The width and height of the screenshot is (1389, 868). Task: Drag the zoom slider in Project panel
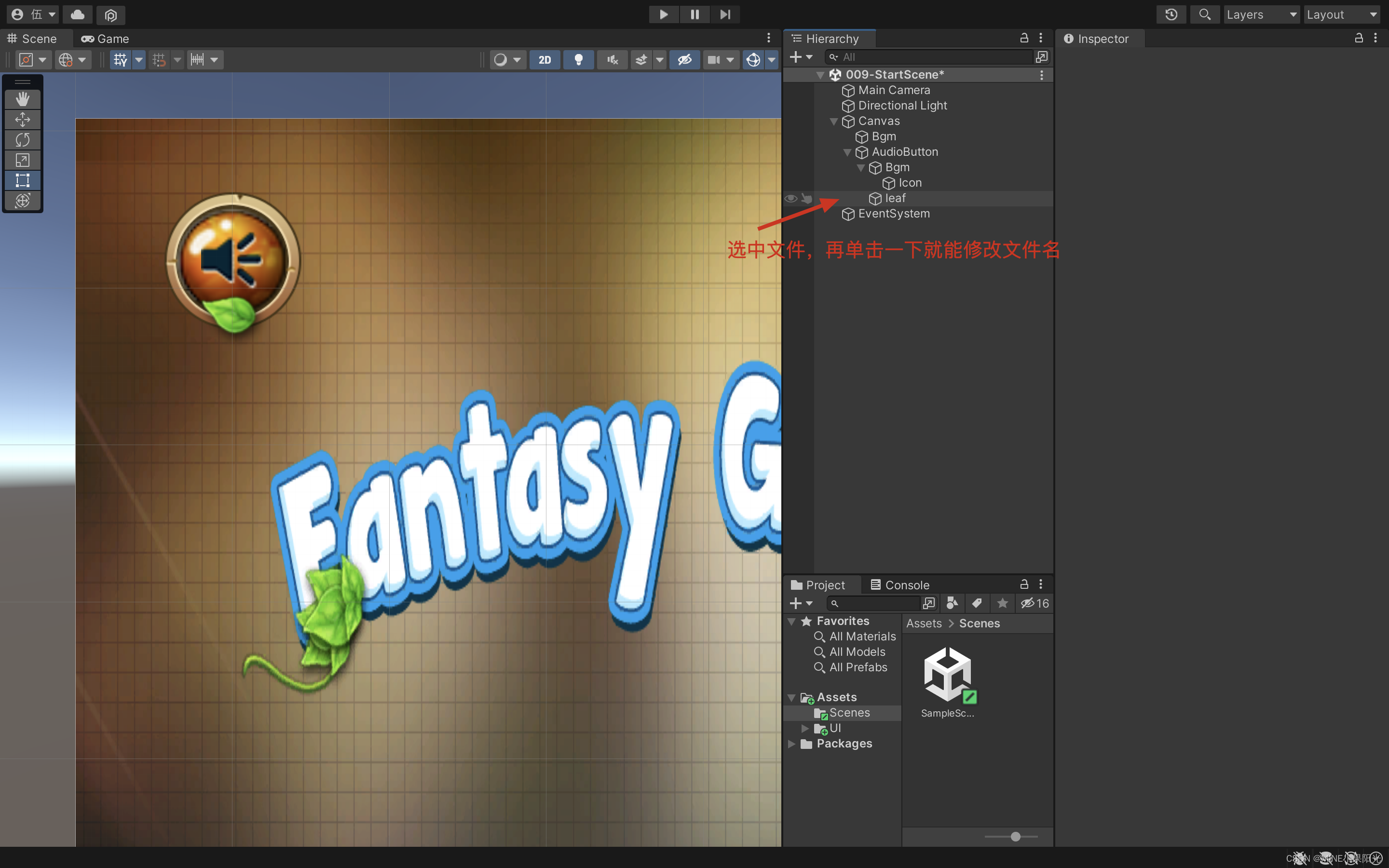(x=1015, y=835)
